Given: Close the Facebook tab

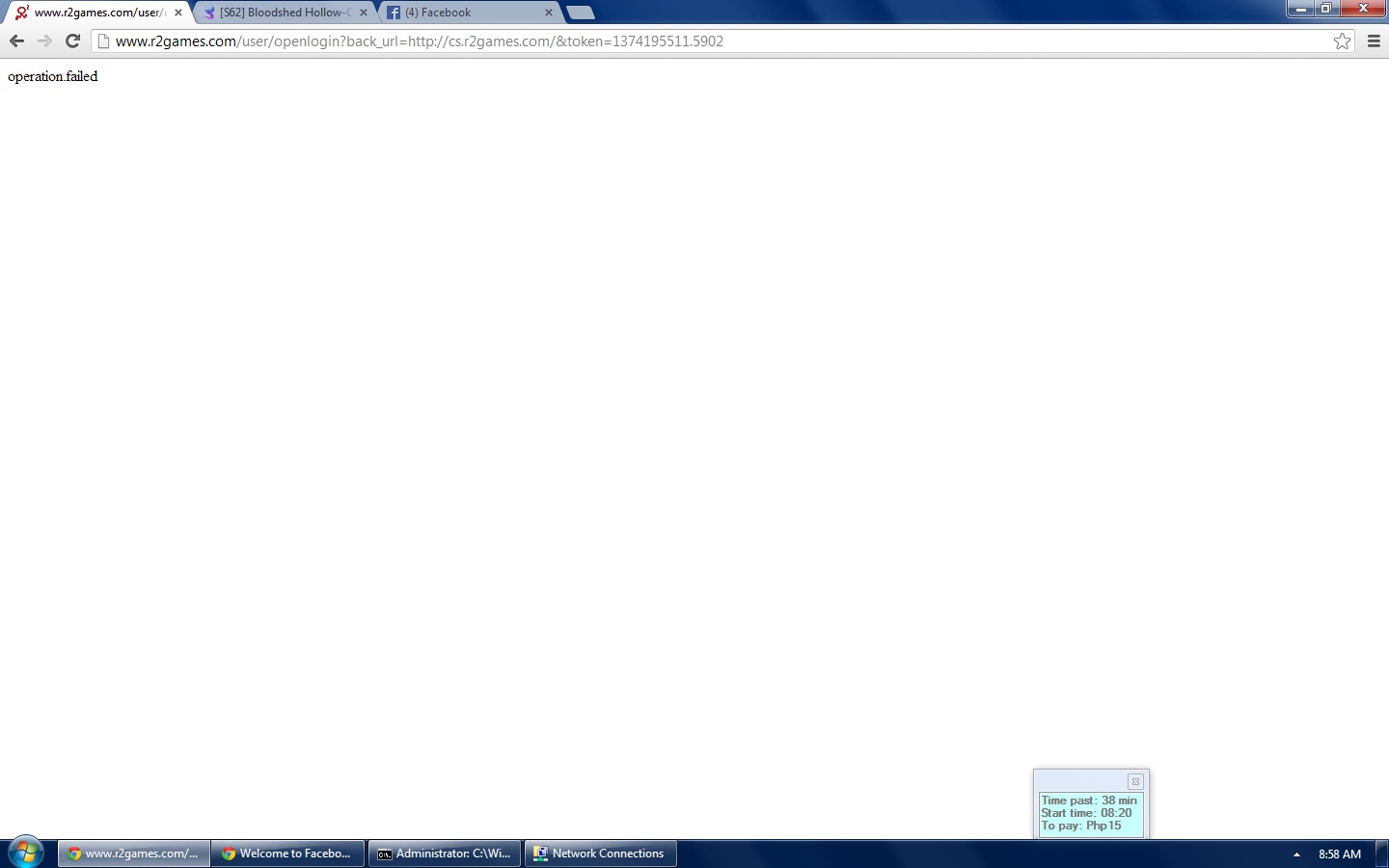Looking at the screenshot, I should [549, 13].
